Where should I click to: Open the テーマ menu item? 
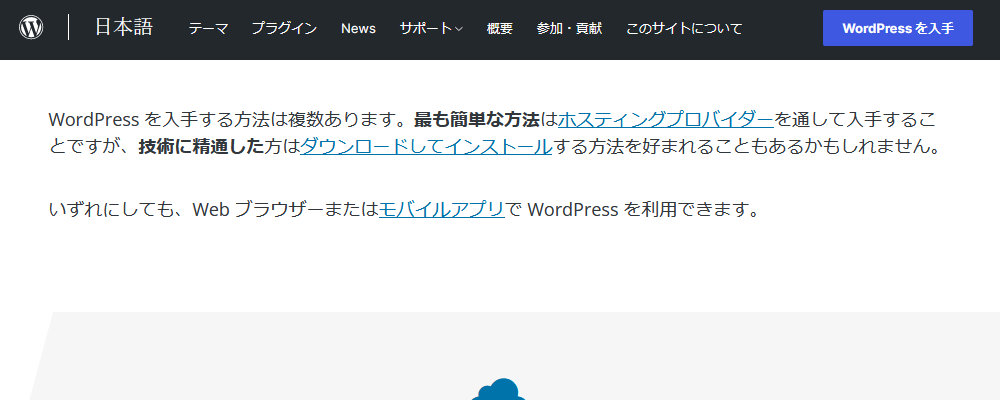208,28
